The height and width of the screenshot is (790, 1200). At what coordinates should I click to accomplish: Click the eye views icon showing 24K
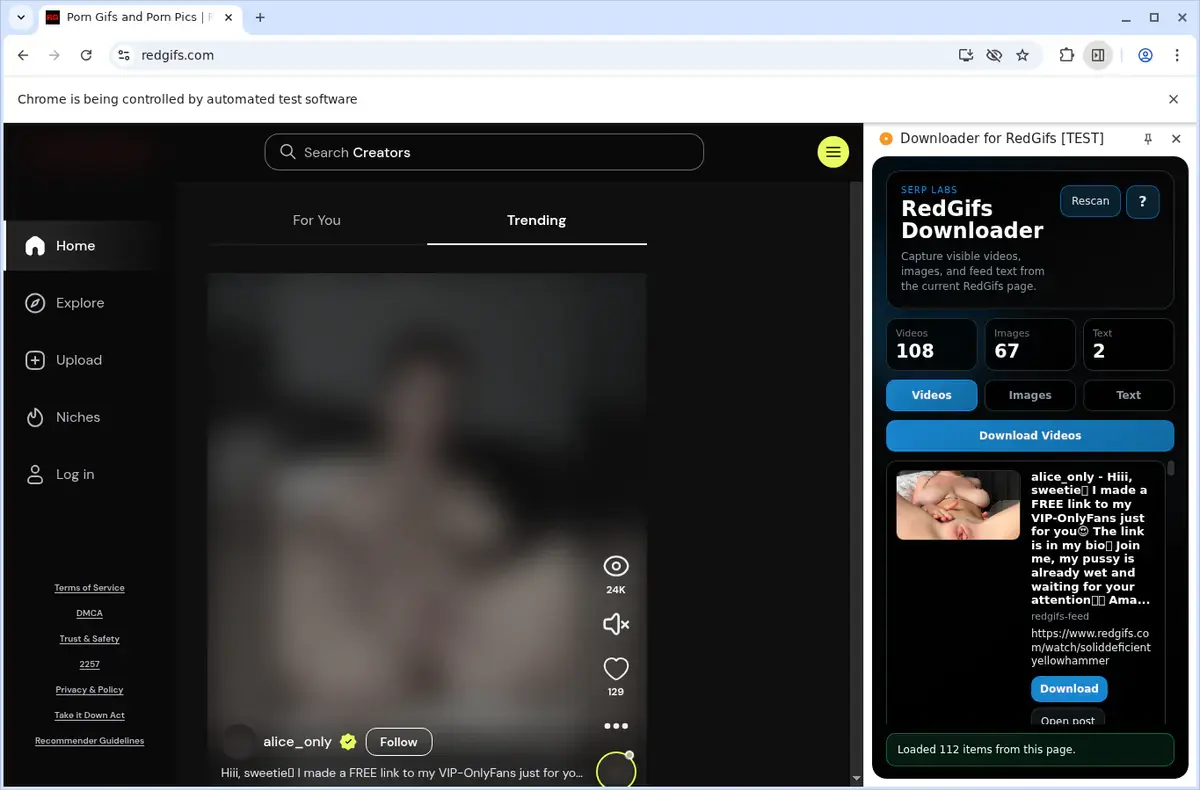616,566
